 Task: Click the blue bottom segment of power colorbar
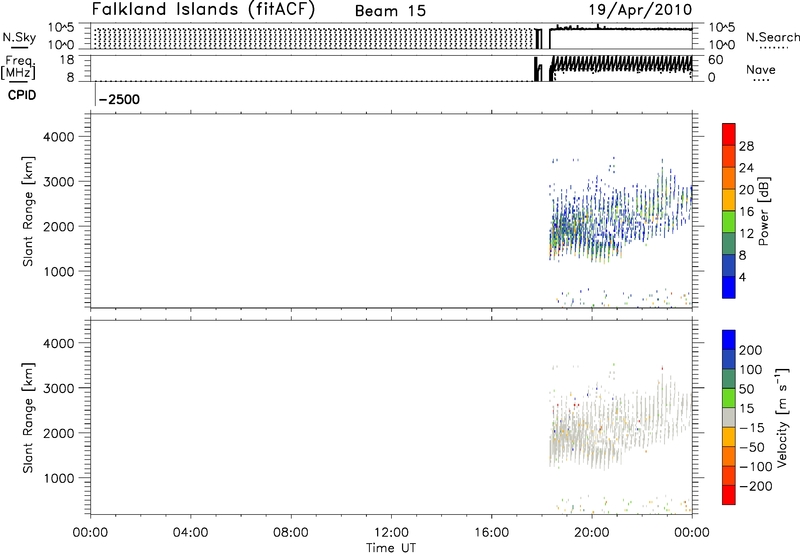click(729, 287)
